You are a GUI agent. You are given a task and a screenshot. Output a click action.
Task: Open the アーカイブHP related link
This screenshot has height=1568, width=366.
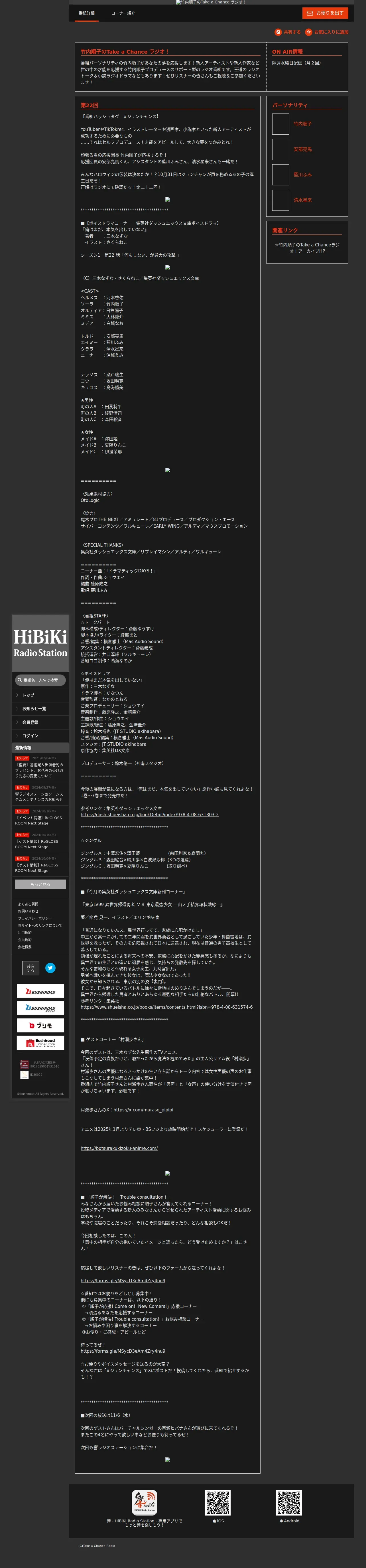(307, 248)
